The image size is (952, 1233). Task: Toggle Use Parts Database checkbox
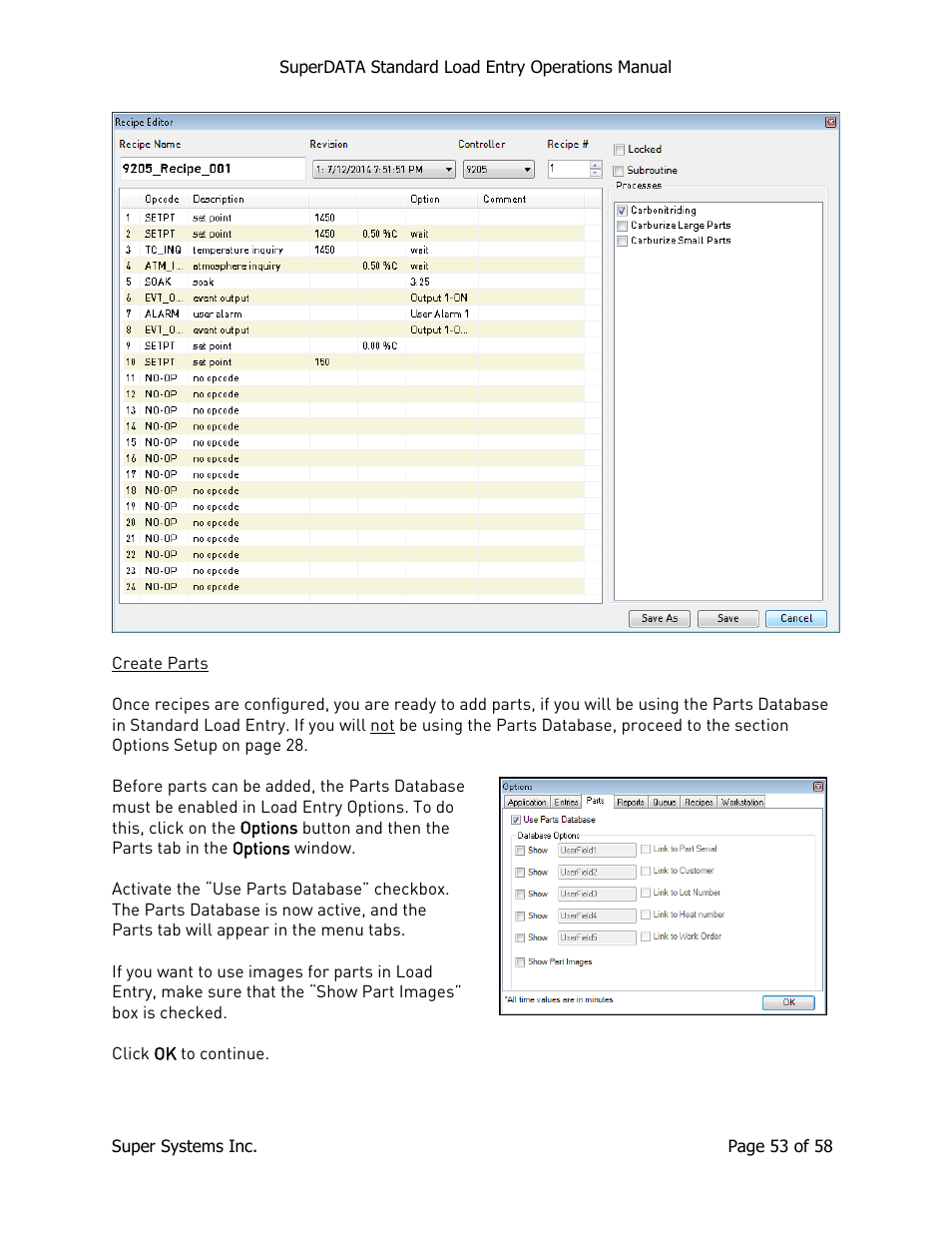(516, 820)
